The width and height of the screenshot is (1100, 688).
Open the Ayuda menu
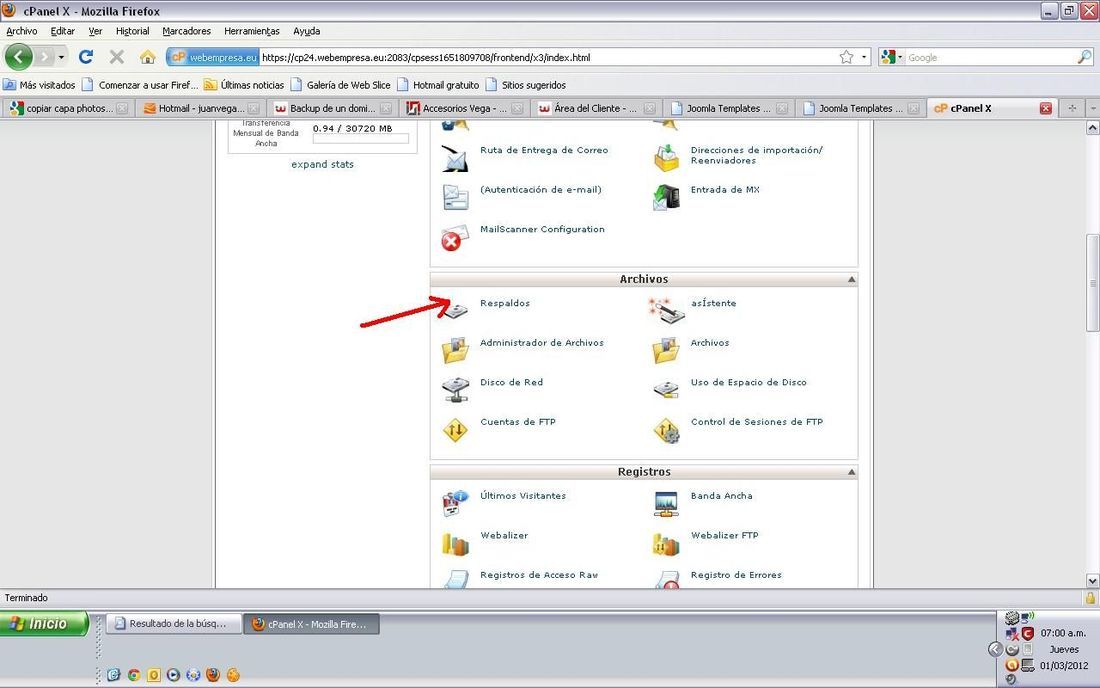[x=307, y=31]
